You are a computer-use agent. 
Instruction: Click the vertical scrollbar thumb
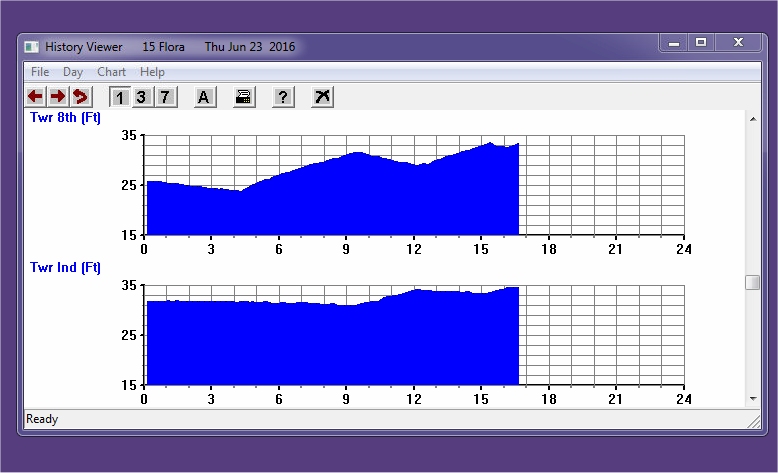point(753,282)
